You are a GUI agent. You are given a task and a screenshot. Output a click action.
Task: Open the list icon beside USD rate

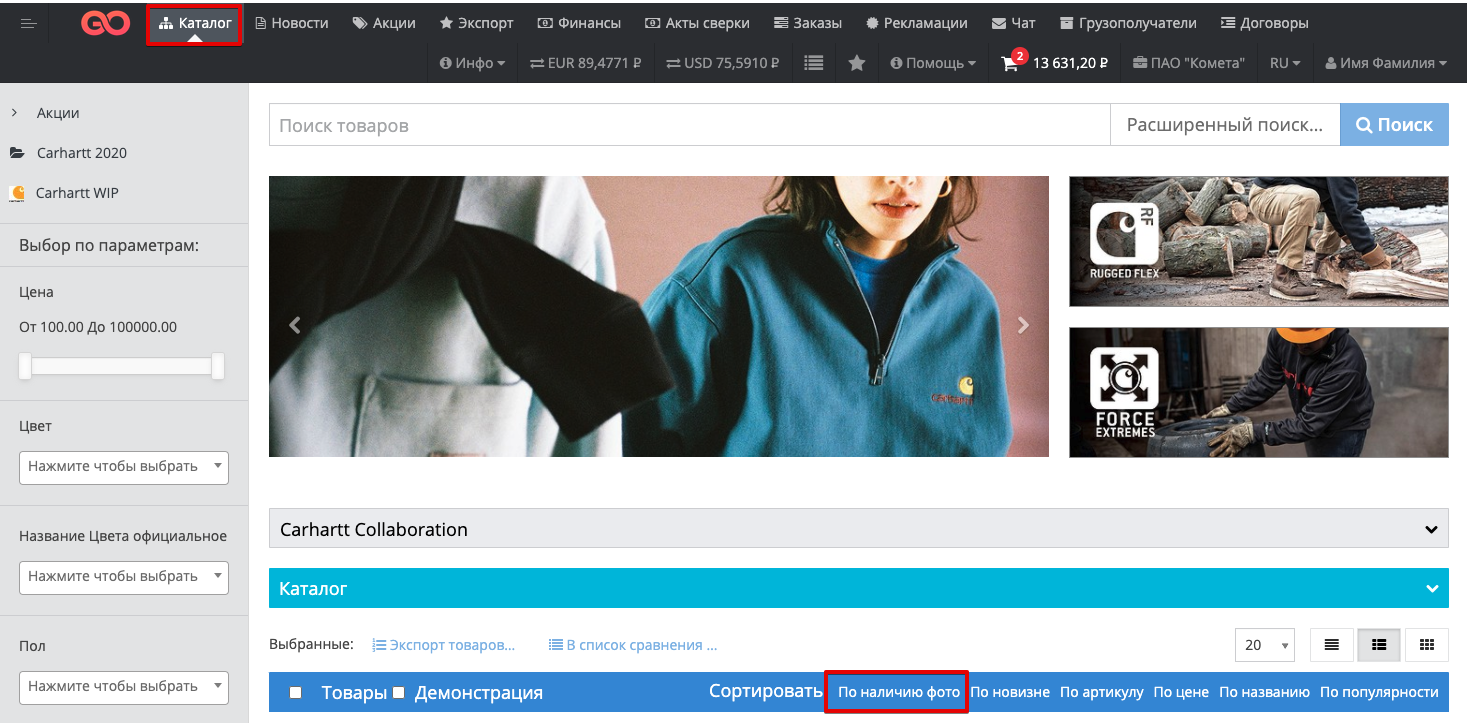814,63
